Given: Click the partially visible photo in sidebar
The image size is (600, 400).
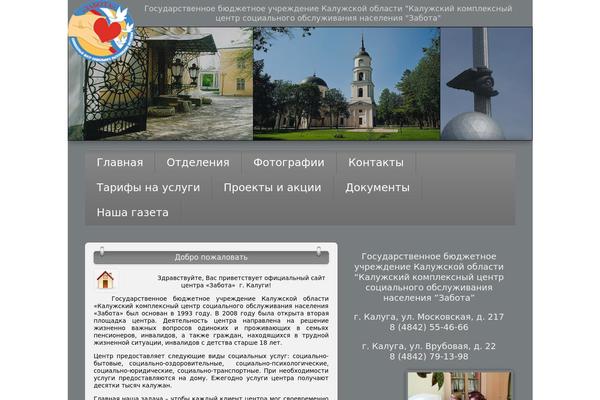Looking at the screenshot, I should (459, 385).
